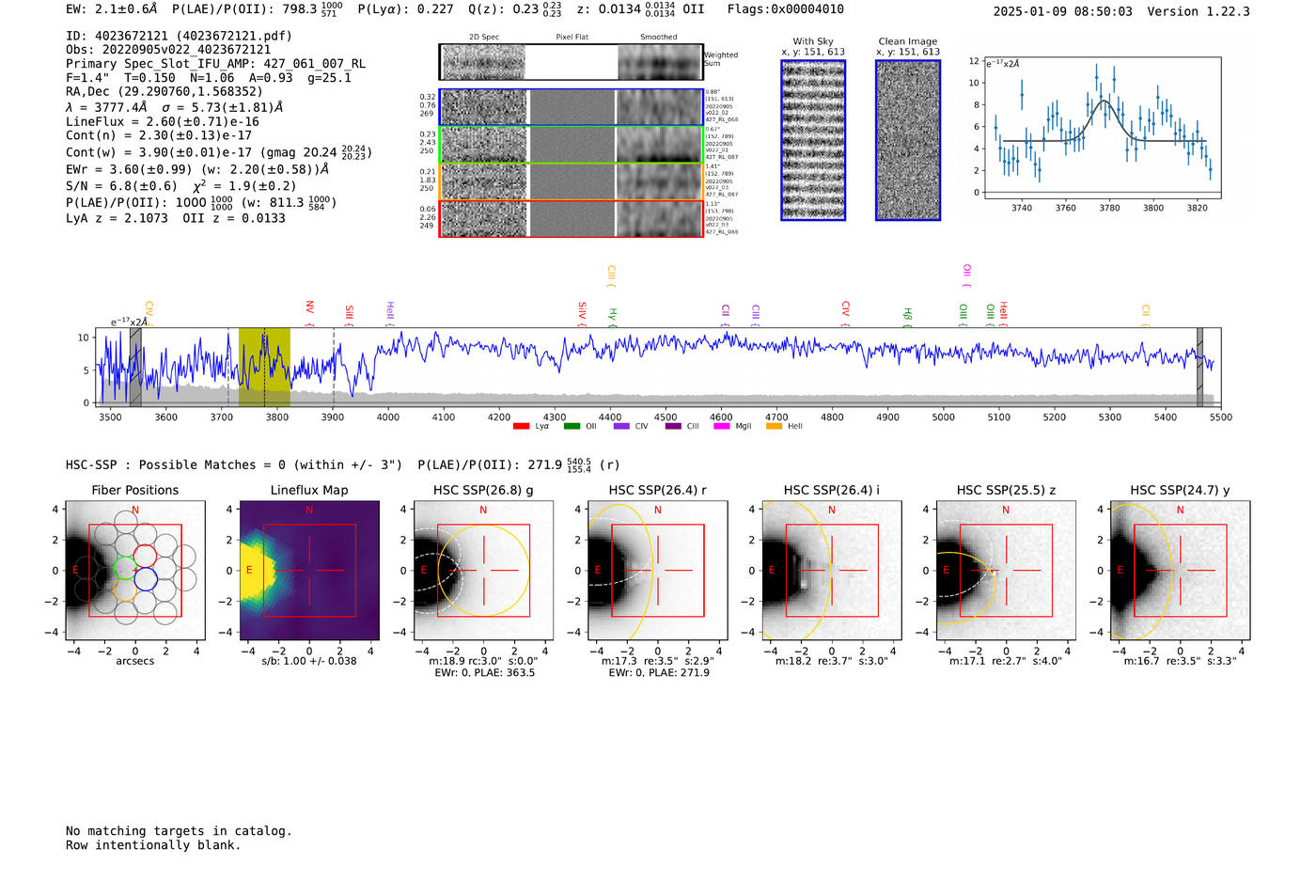Screen dimensions: 1316x896
Task: Click the green-bordered 2D spectrum fiber row
Action: point(571,144)
